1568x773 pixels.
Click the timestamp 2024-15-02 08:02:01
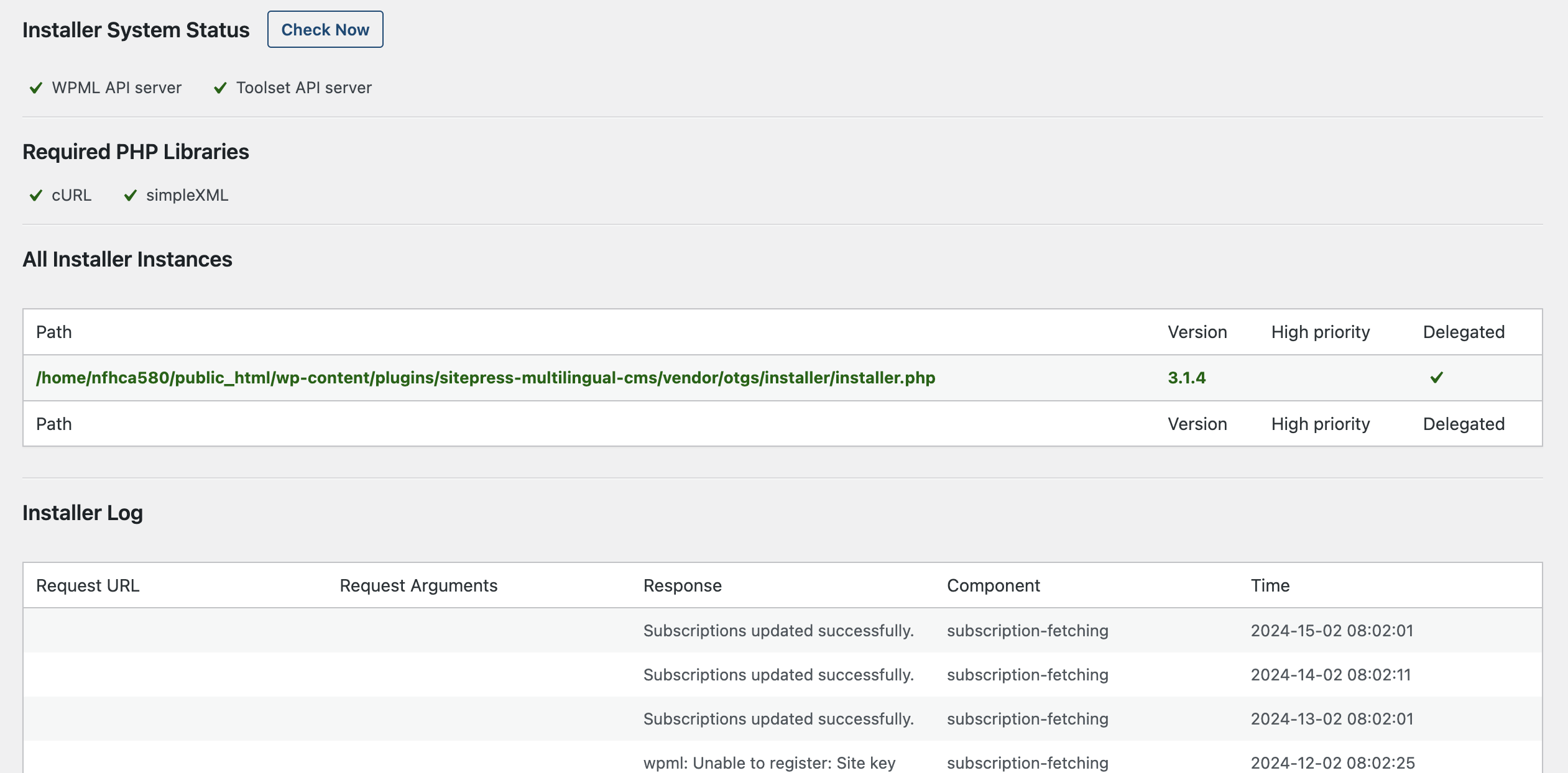tap(1332, 631)
